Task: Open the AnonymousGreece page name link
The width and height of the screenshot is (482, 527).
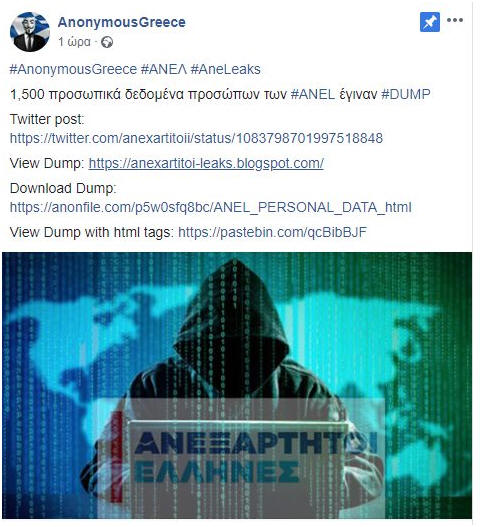Action: [121, 23]
